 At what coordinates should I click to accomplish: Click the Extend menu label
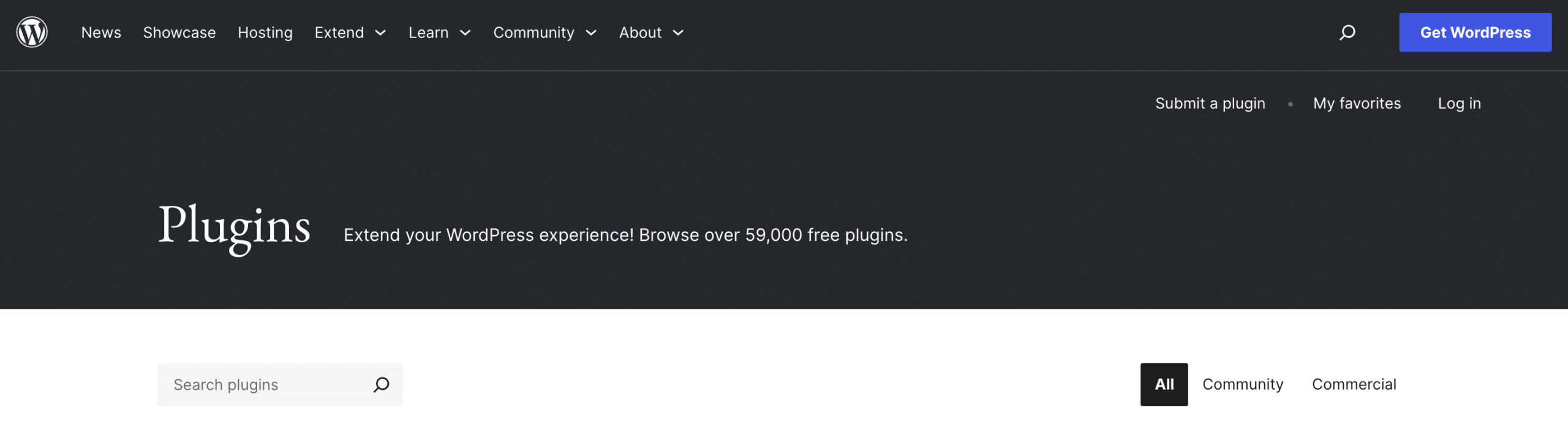coord(339,32)
